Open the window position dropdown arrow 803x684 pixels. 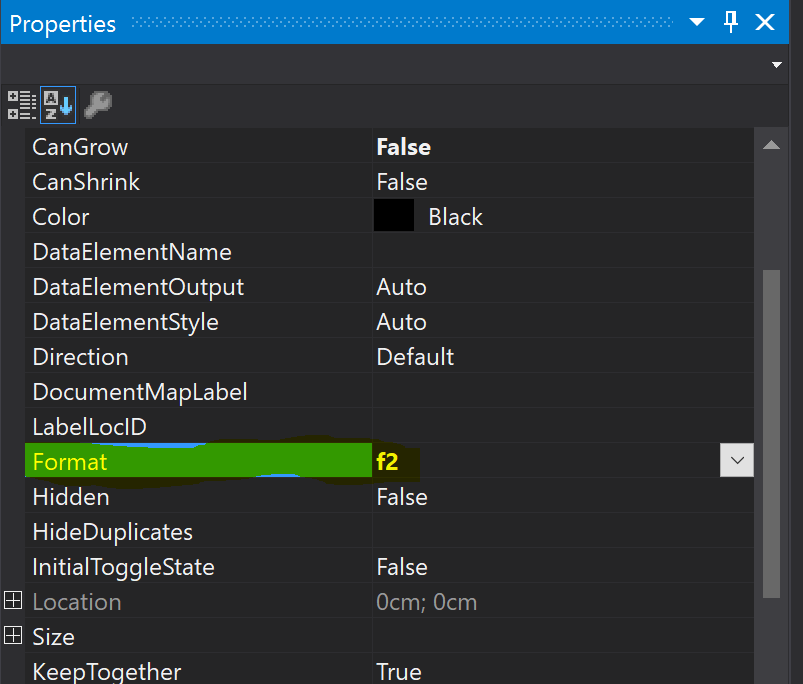click(x=698, y=22)
